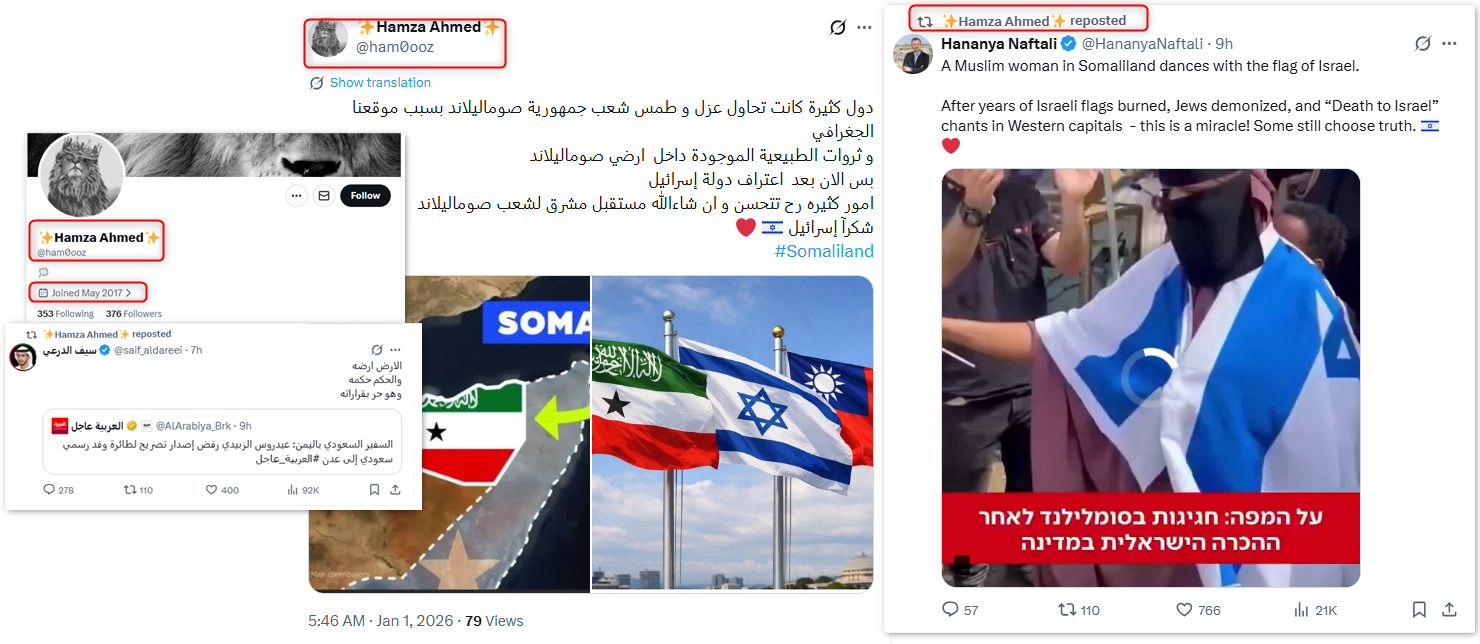Open three-dot menu on Hananya Naftali's post
1480x644 pixels.
tap(1450, 44)
